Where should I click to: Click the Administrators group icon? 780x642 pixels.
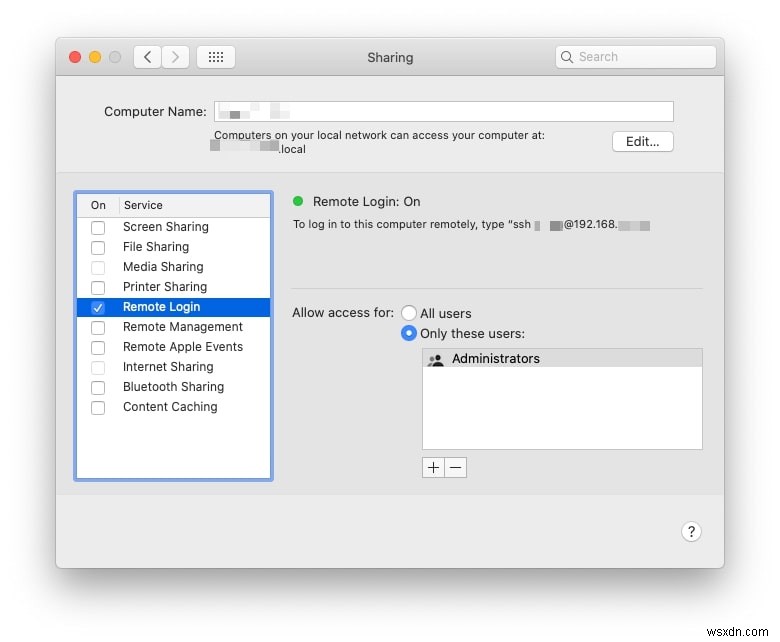pyautogui.click(x=436, y=359)
